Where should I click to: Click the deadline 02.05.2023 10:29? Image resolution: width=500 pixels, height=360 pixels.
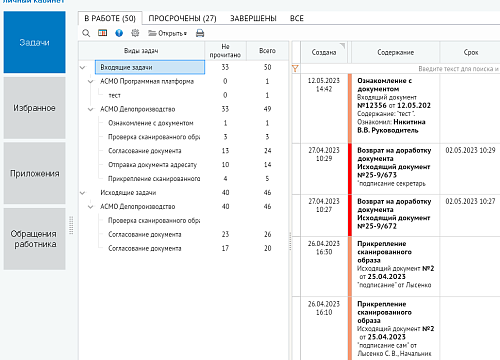click(x=470, y=150)
